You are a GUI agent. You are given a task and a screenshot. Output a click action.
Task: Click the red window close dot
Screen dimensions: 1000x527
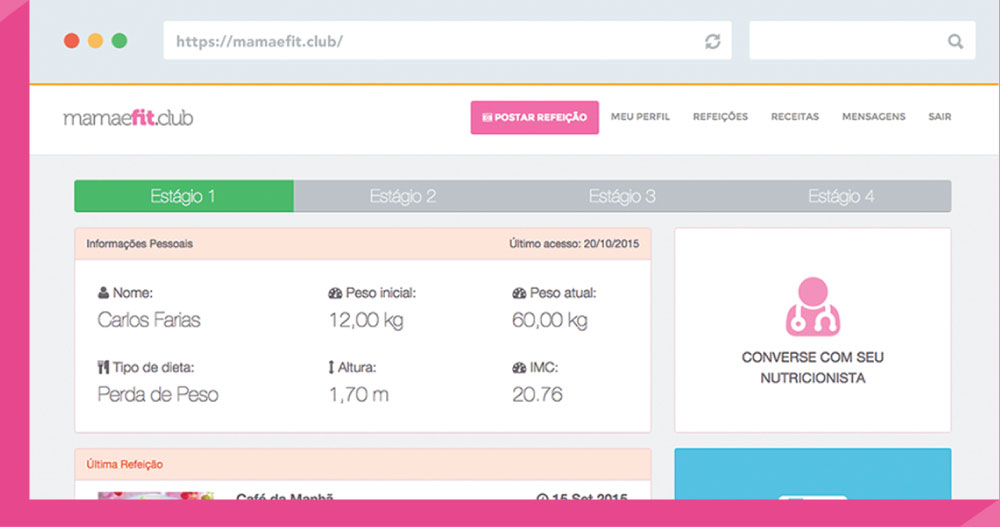point(71,41)
